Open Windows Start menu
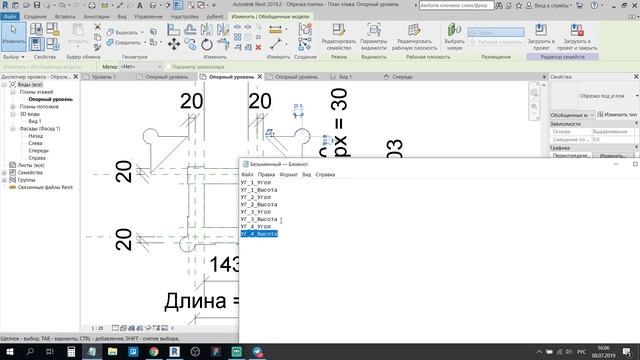 [9, 351]
